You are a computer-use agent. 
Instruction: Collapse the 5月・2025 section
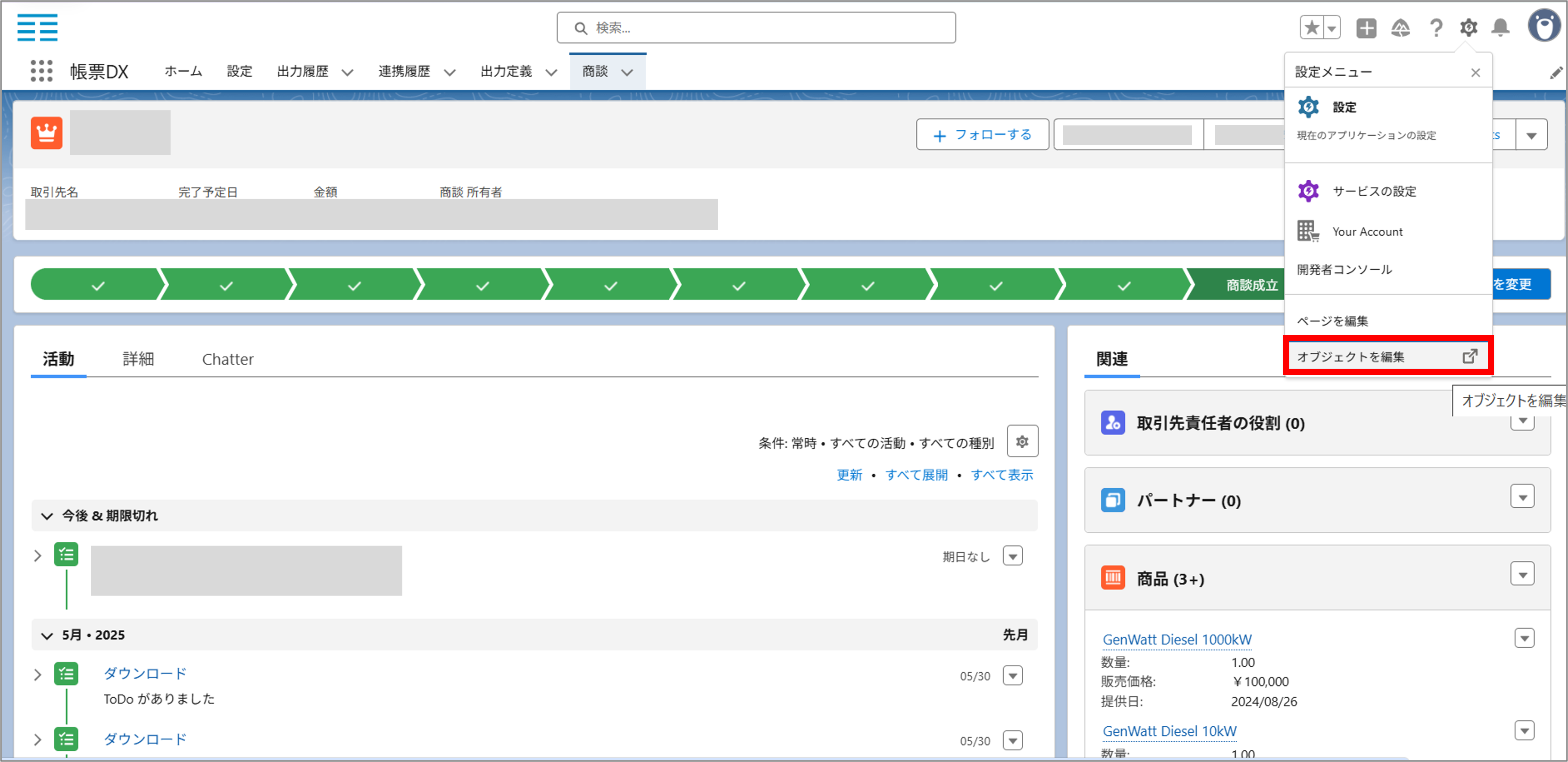47,635
